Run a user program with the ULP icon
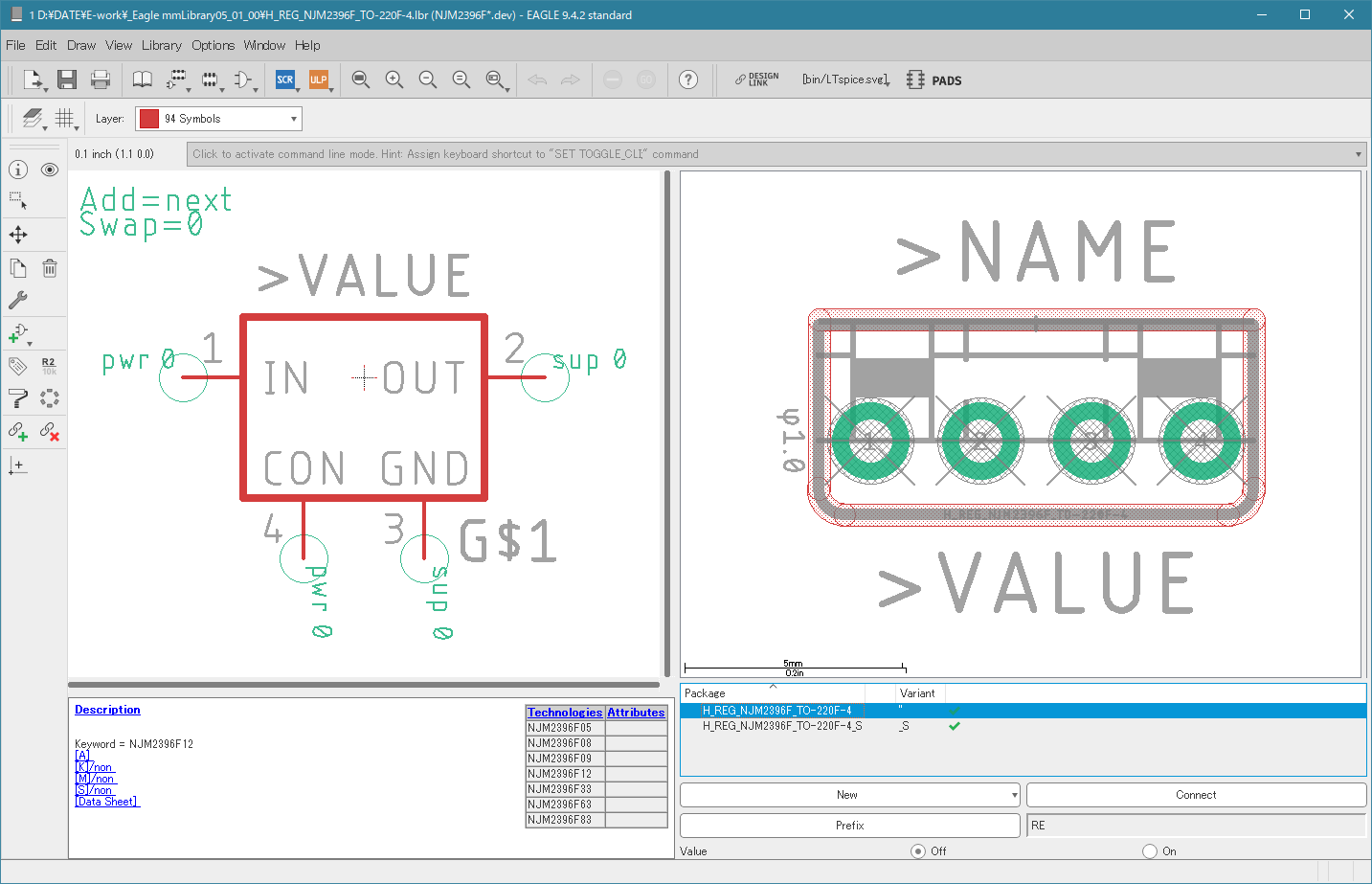This screenshot has height=884, width=1372. tap(319, 79)
